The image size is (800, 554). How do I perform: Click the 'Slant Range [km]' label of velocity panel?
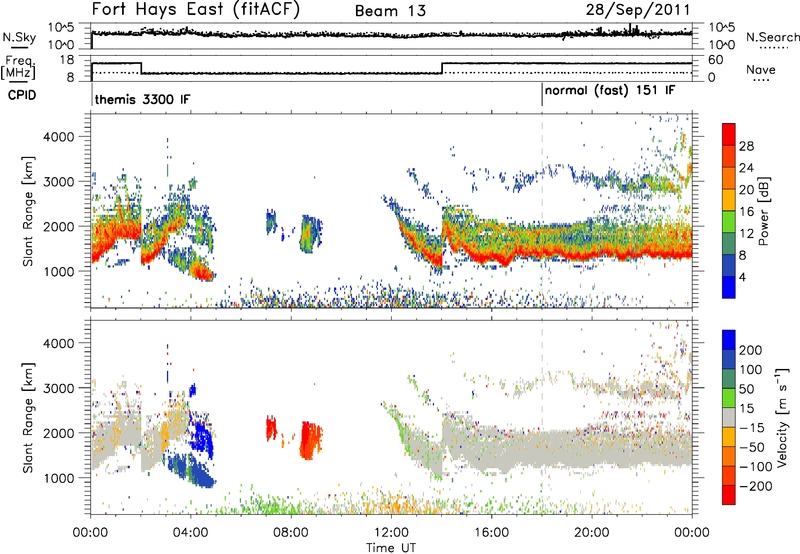click(28, 418)
